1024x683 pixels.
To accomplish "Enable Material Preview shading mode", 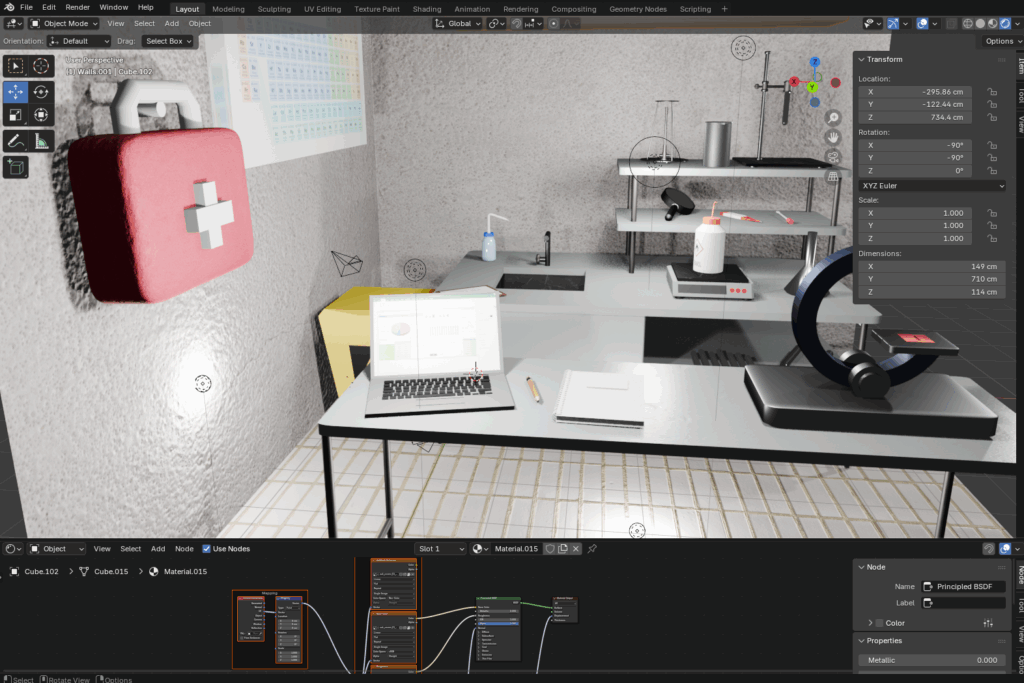I will pos(992,23).
